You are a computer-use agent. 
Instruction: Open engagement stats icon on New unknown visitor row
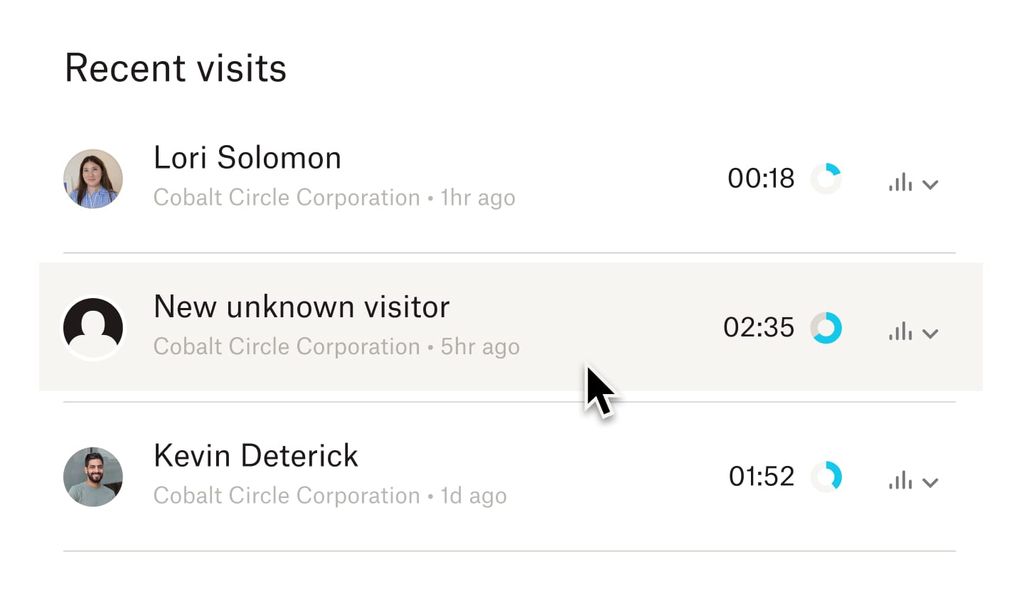click(899, 331)
